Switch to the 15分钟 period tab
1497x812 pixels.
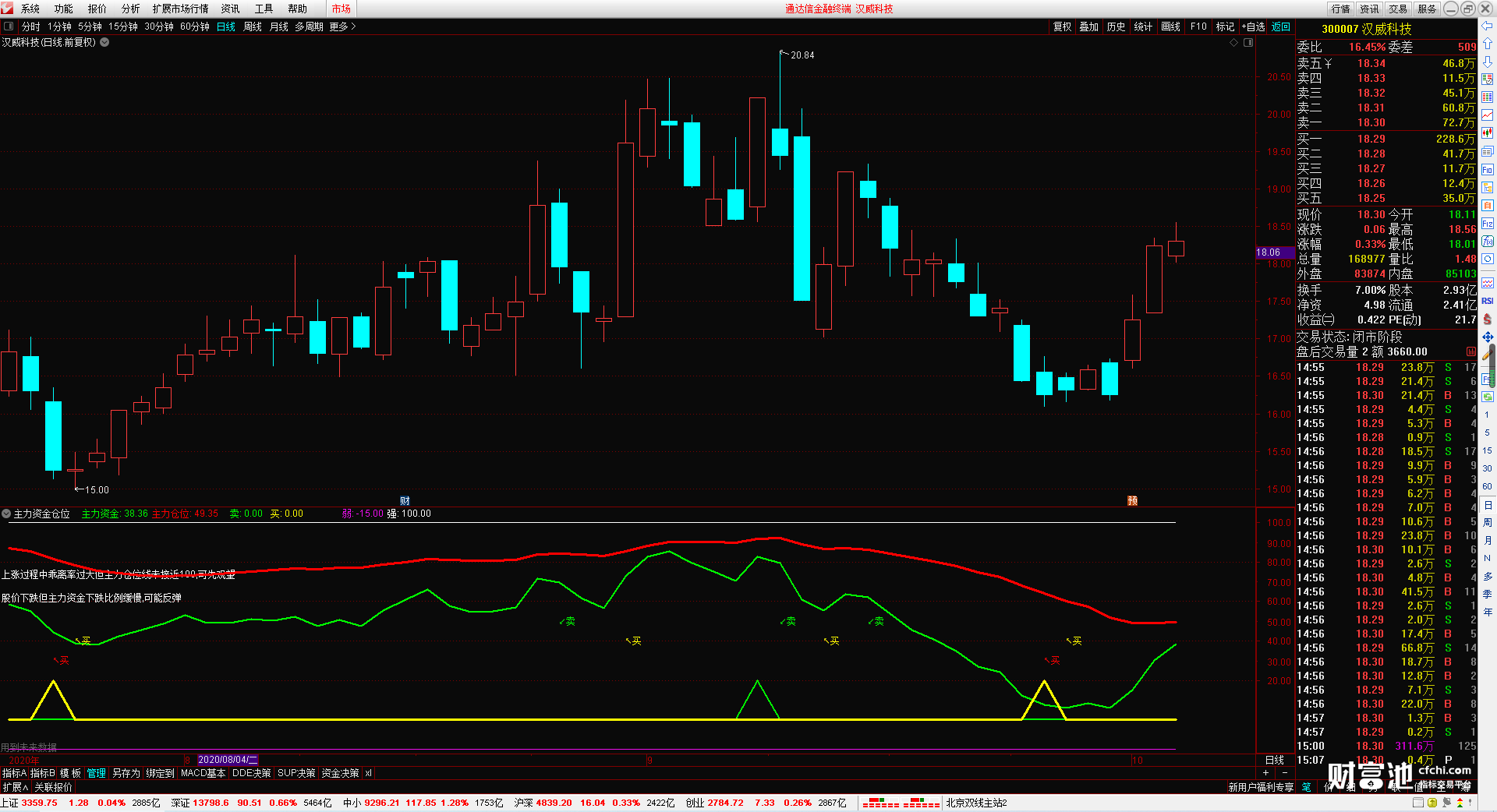tap(123, 26)
